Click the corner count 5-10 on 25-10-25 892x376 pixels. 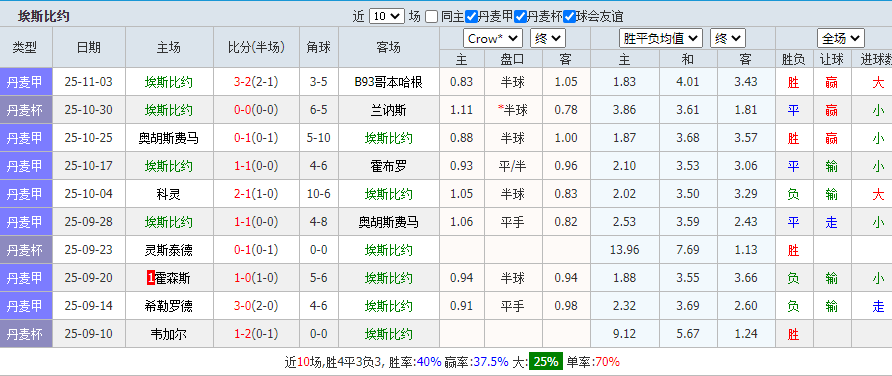[319, 138]
